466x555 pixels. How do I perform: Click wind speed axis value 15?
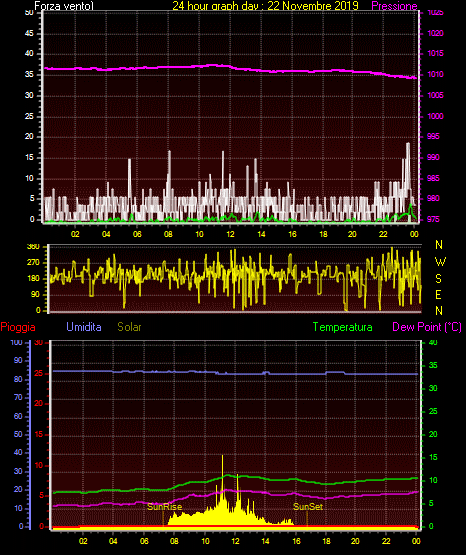29,157
